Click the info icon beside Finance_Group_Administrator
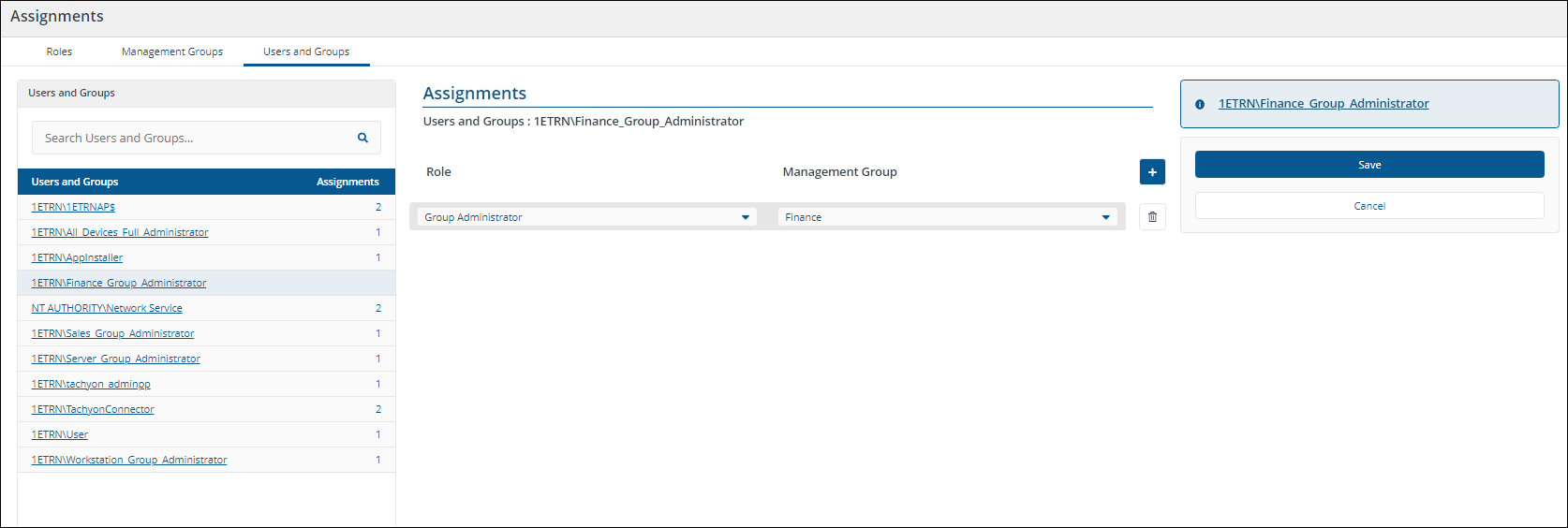Image resolution: width=1568 pixels, height=528 pixels. coord(1200,104)
